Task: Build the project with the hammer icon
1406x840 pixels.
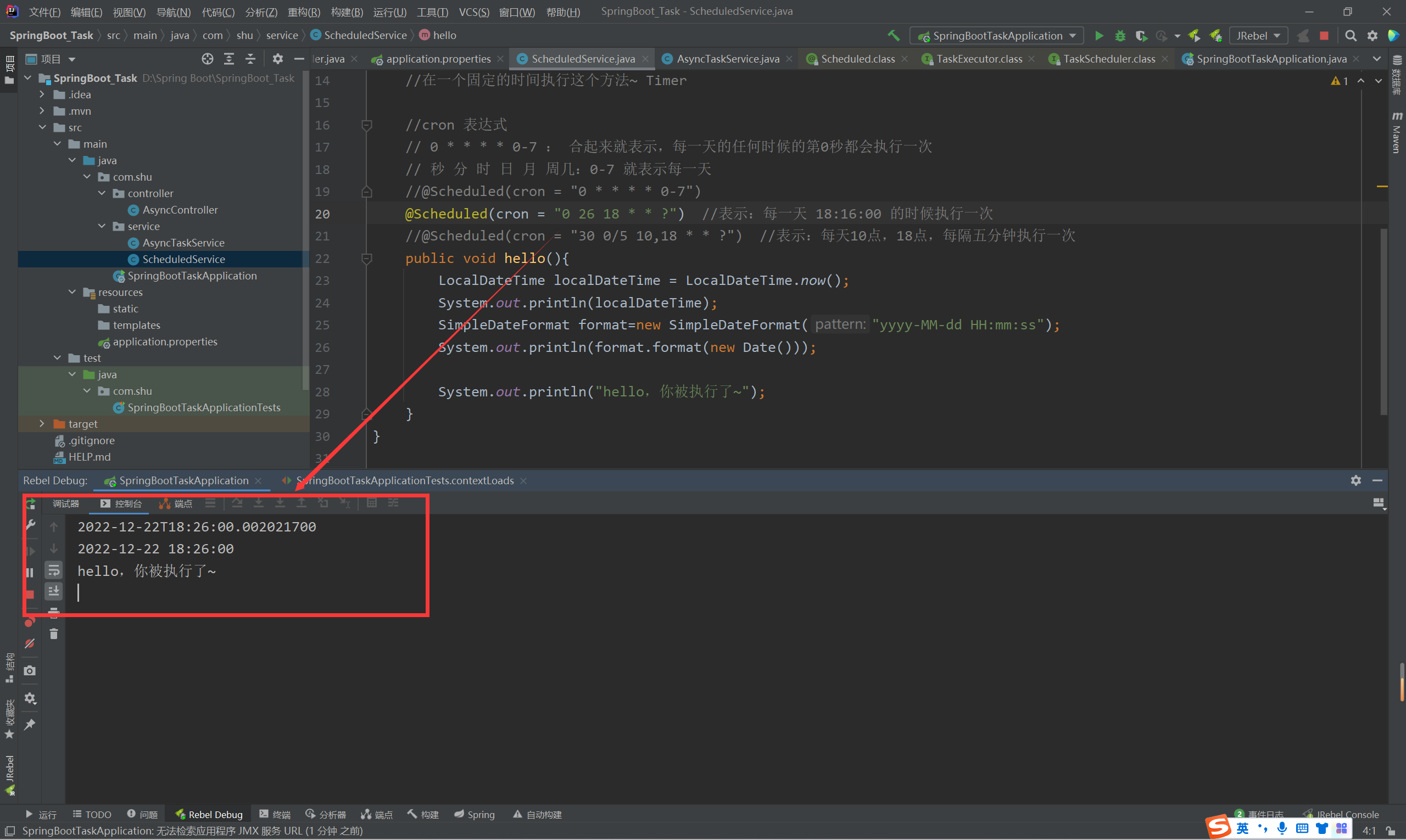Action: pyautogui.click(x=893, y=36)
